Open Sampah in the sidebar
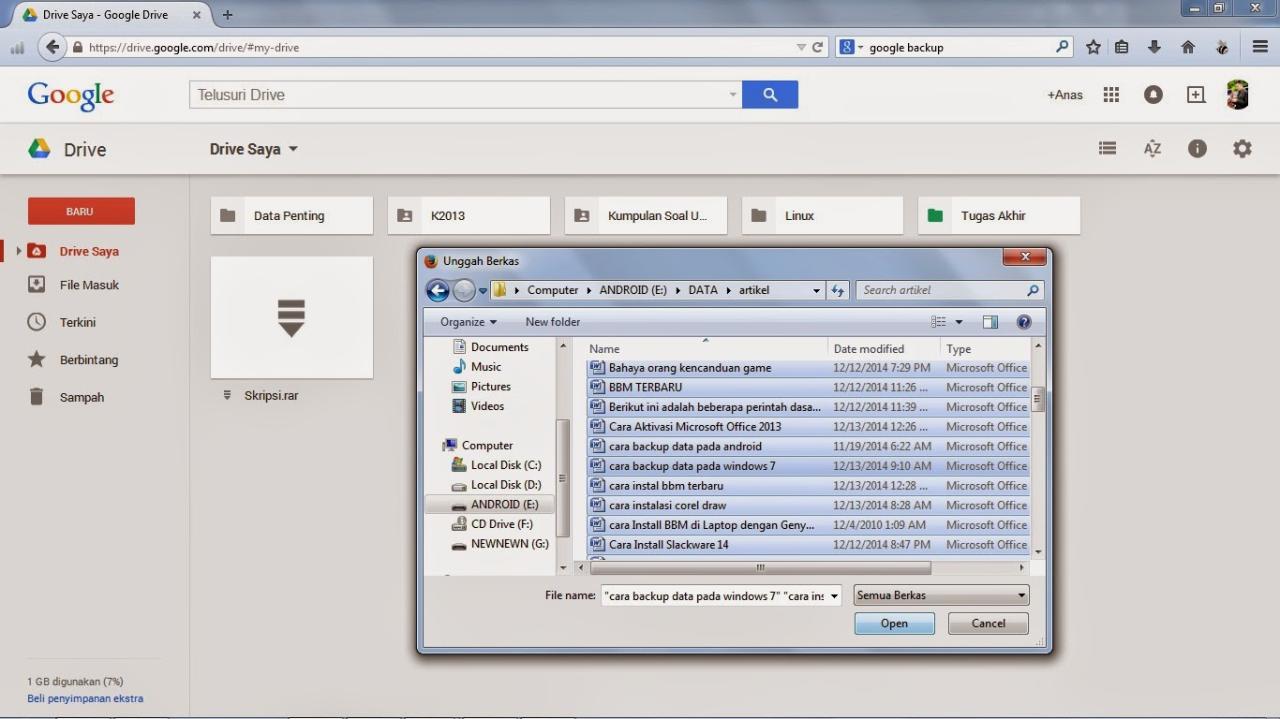Viewport: 1280px width, 719px height. pyautogui.click(x=81, y=397)
